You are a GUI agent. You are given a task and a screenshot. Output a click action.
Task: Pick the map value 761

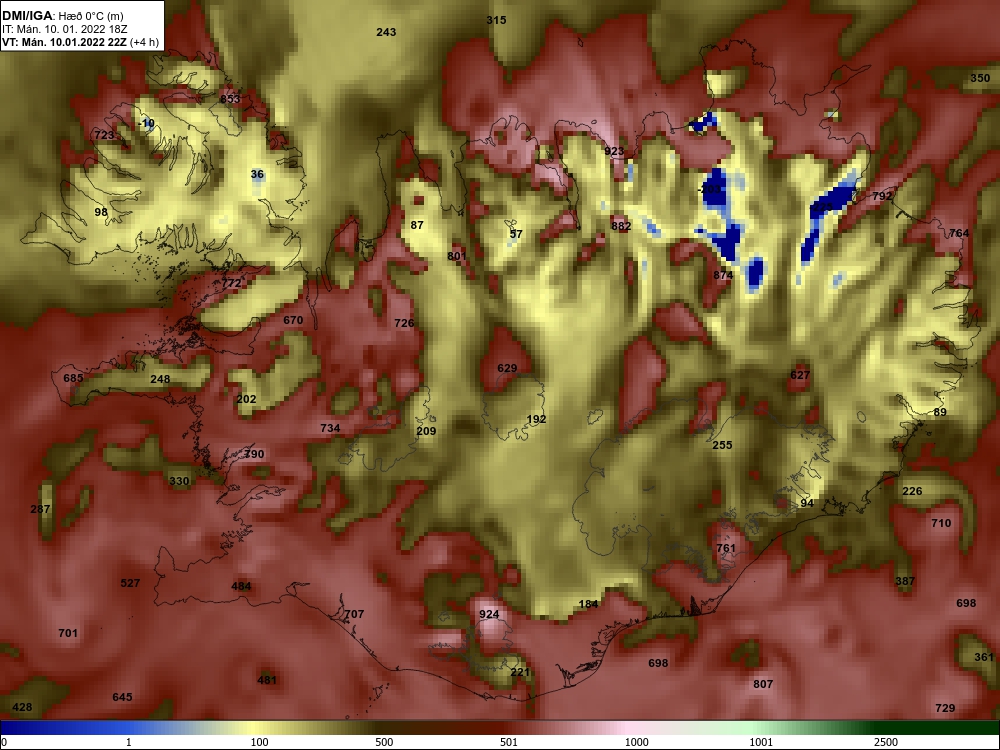tap(726, 548)
